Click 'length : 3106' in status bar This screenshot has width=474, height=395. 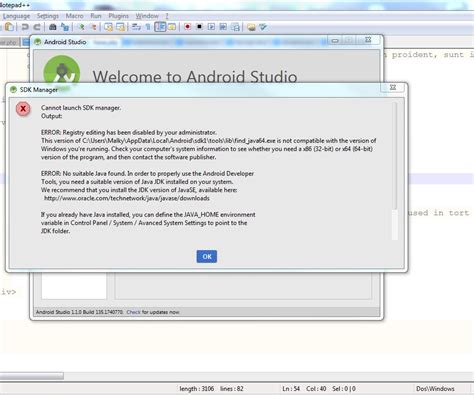197,389
